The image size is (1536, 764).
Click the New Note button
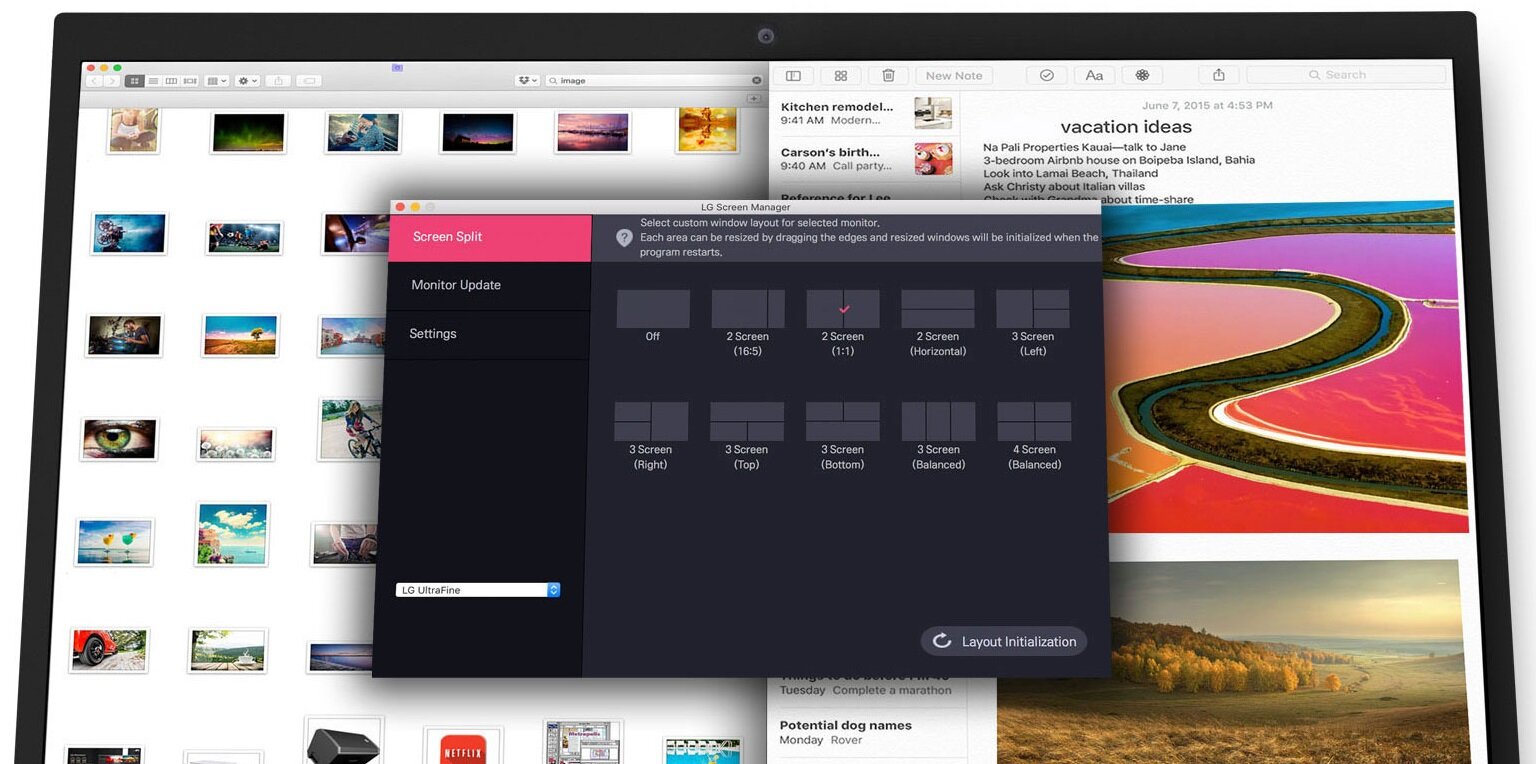[x=953, y=76]
